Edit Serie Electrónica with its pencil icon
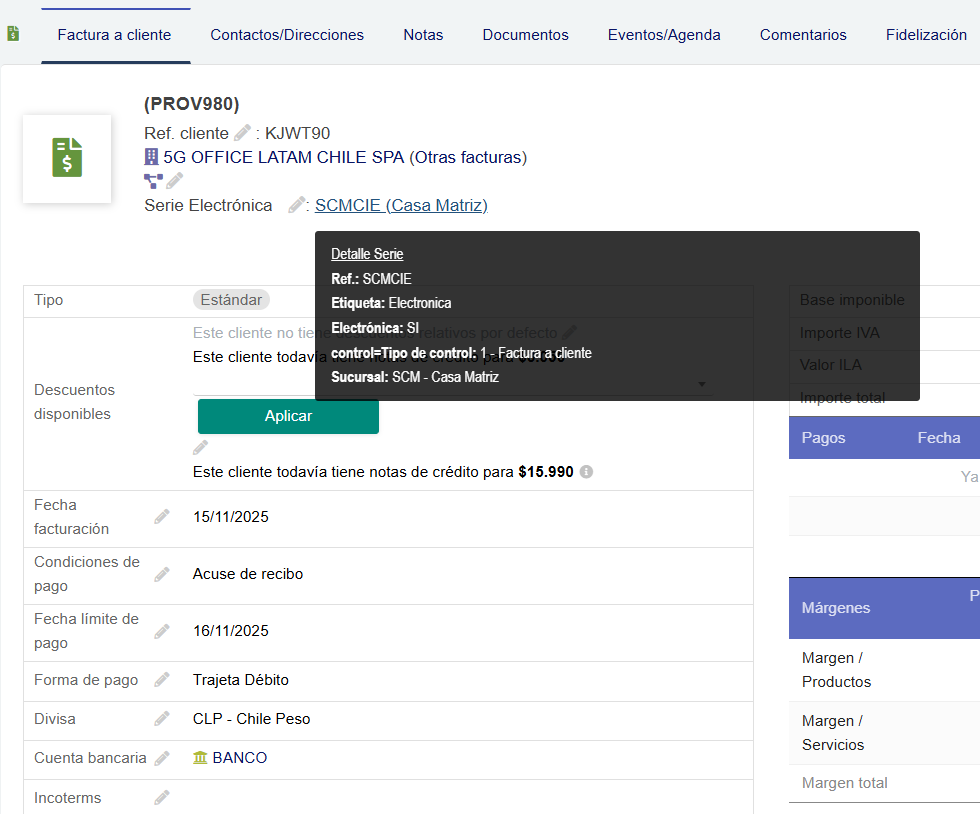Image resolution: width=980 pixels, height=814 pixels. coord(296,205)
